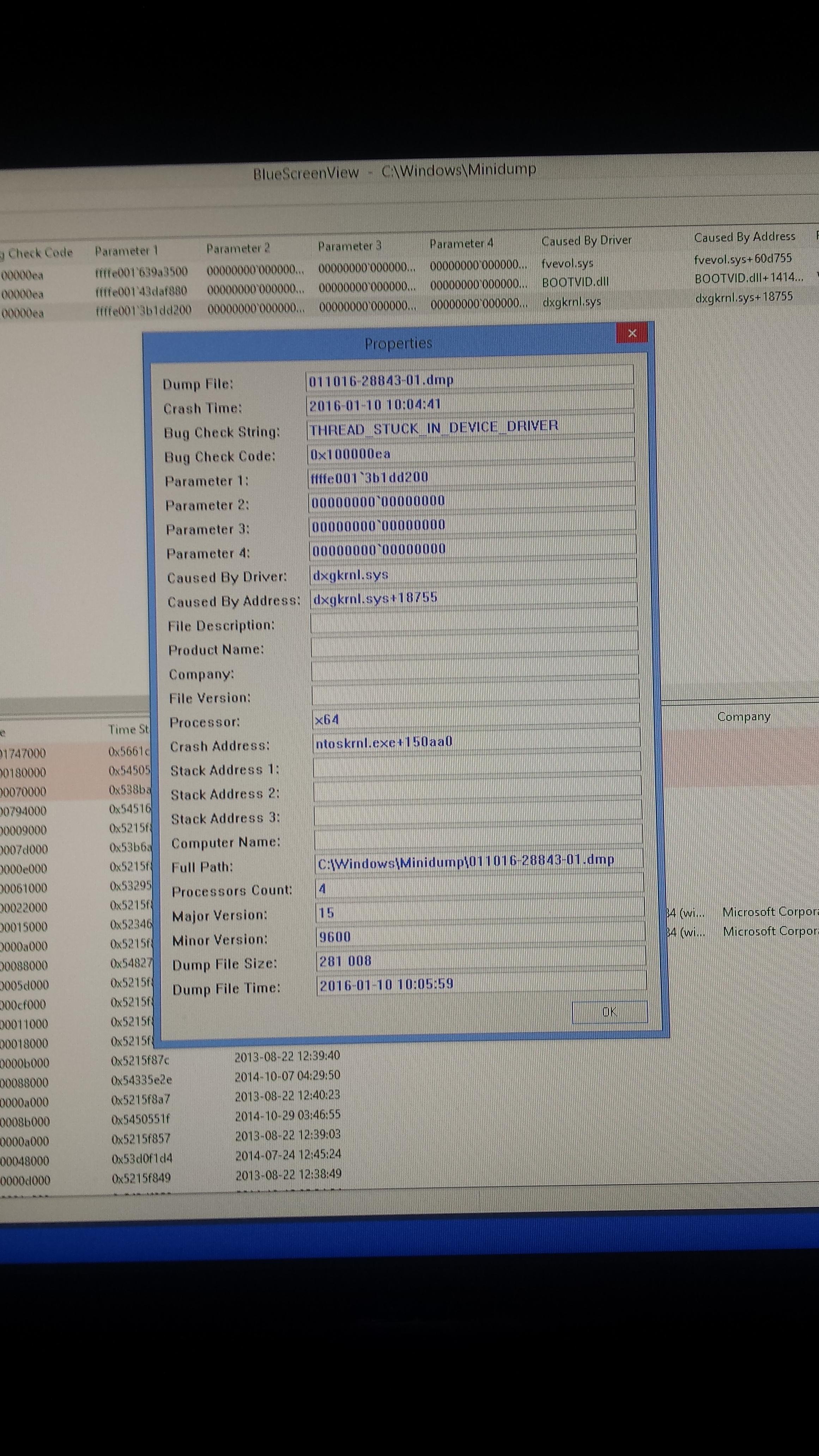Click the Crash Time field 2016-01-10 10:04:41
Viewport: 819px width, 1456px height.
click(470, 402)
